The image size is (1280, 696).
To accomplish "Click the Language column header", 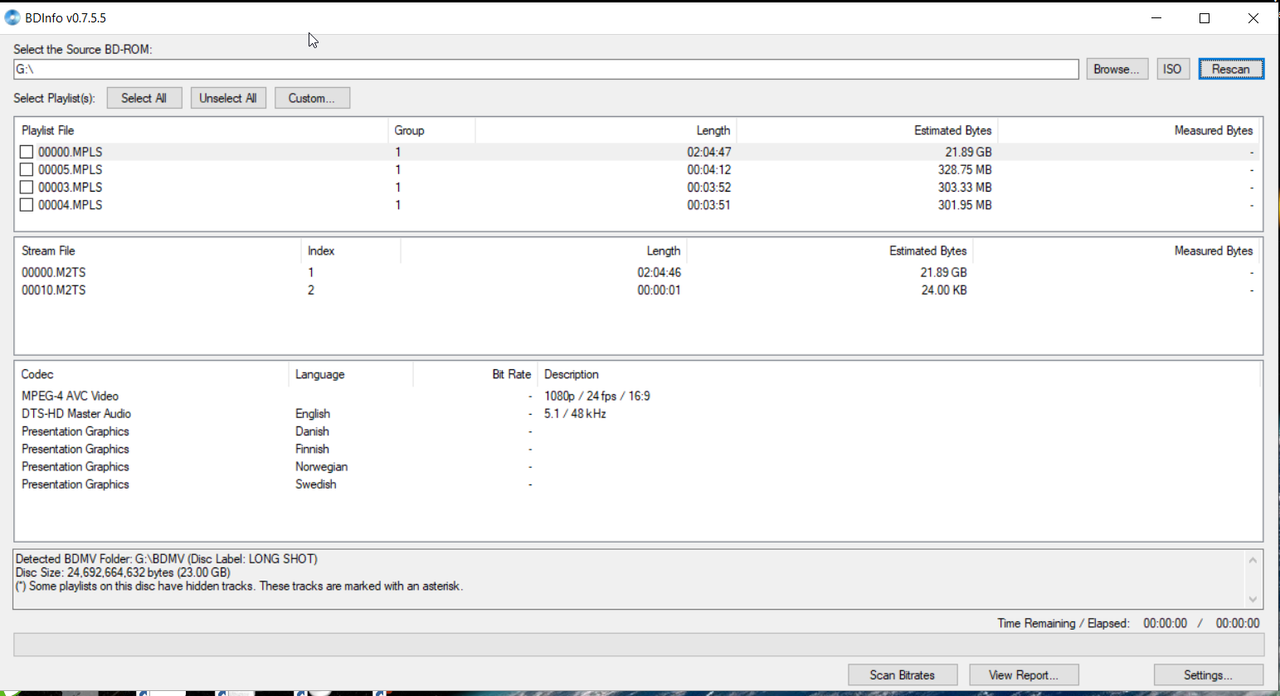I will pos(351,374).
